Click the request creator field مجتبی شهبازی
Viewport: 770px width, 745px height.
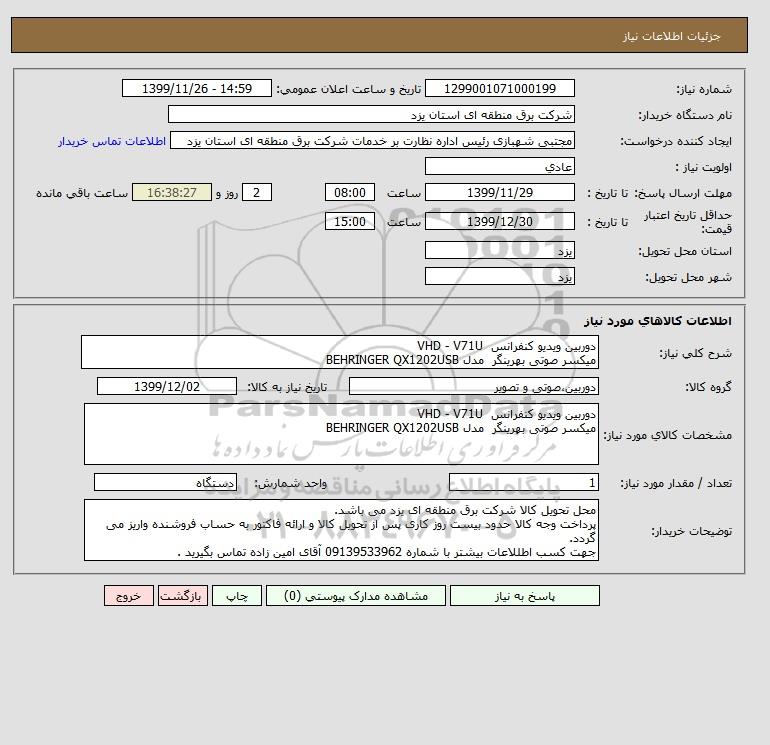click(x=372, y=141)
